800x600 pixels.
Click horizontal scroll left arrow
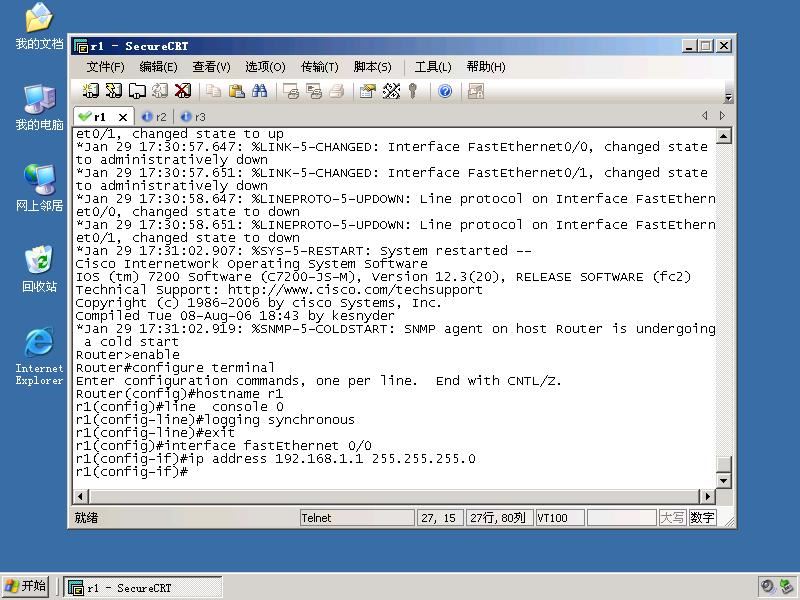point(81,496)
